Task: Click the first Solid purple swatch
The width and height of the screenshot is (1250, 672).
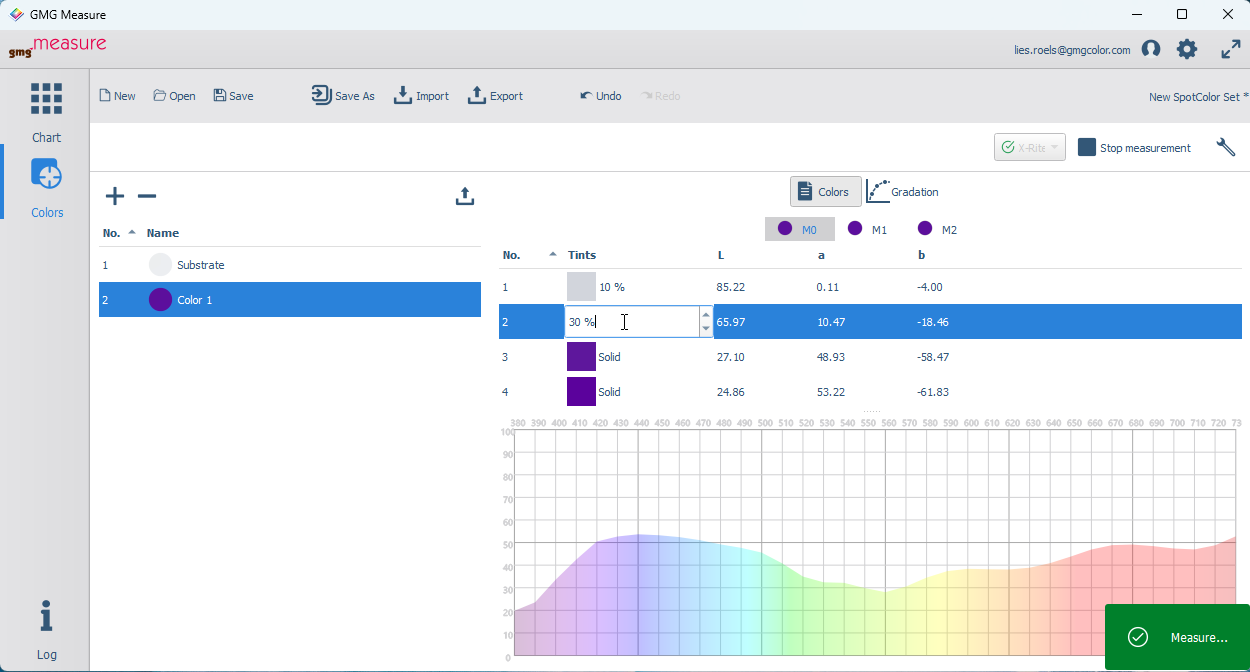Action: pos(581,357)
